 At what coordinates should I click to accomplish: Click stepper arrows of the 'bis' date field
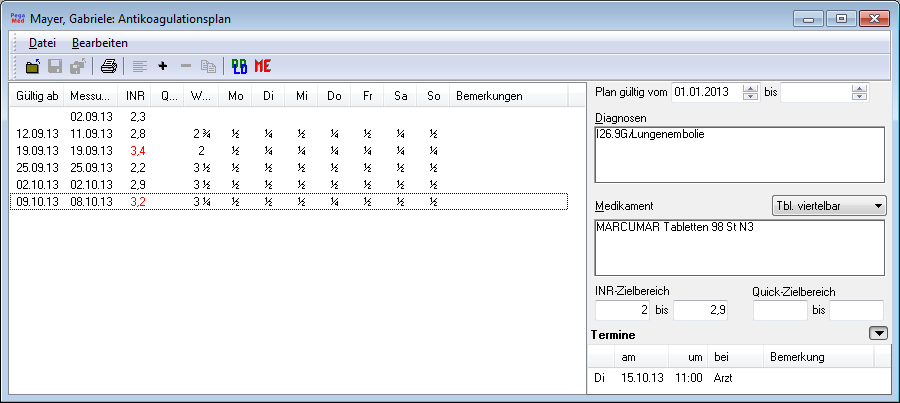[x=858, y=93]
